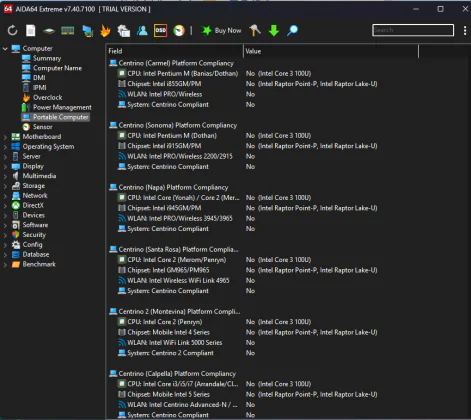Open the user silhouette toolbar icon
Viewport: 471px width, 420px height.
[x=142, y=31]
